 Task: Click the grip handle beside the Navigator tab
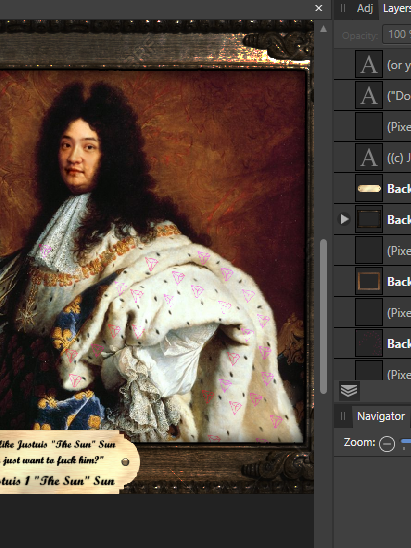343,416
